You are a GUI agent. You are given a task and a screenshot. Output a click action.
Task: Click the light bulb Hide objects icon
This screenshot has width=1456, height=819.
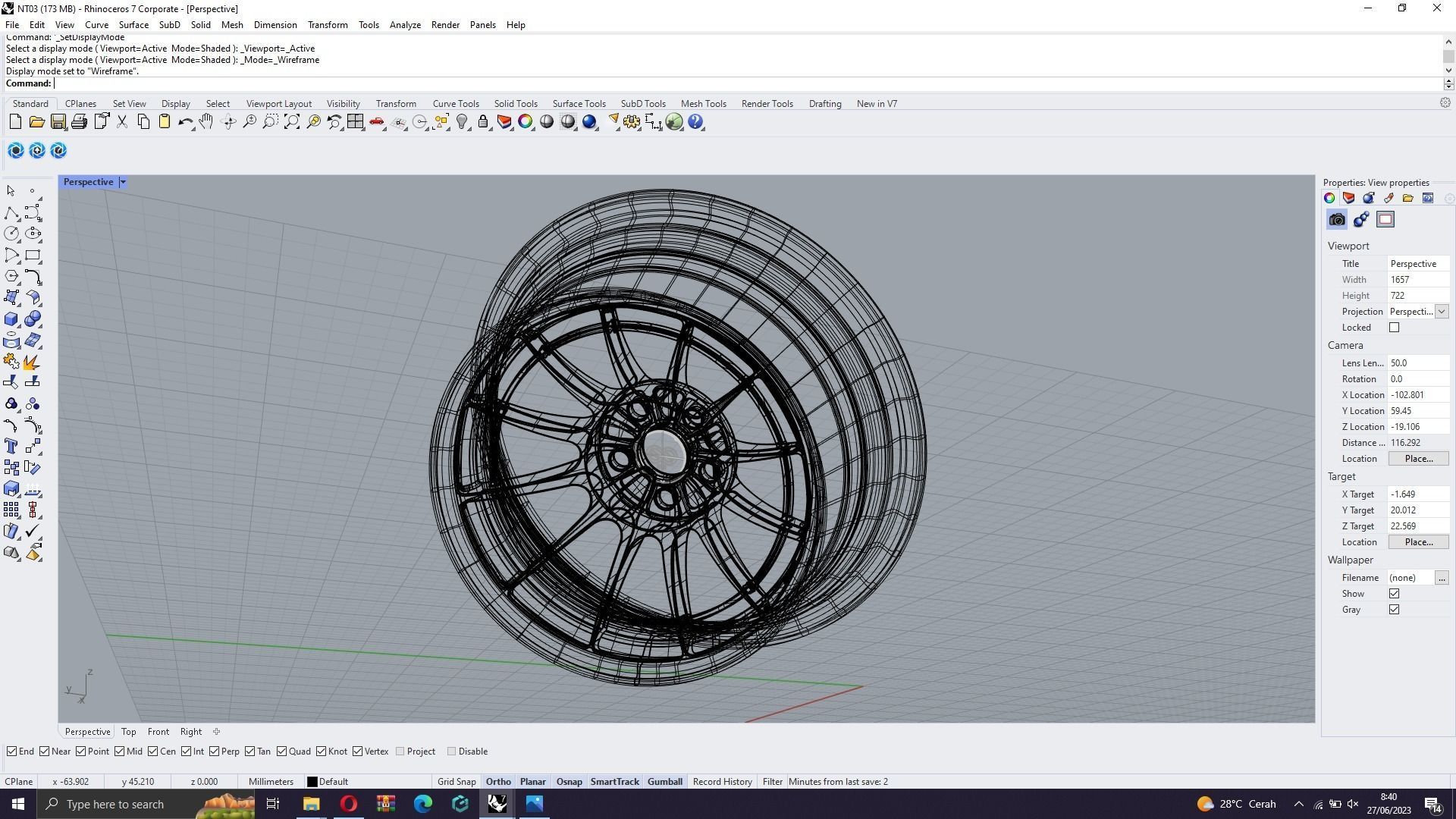pyautogui.click(x=462, y=122)
